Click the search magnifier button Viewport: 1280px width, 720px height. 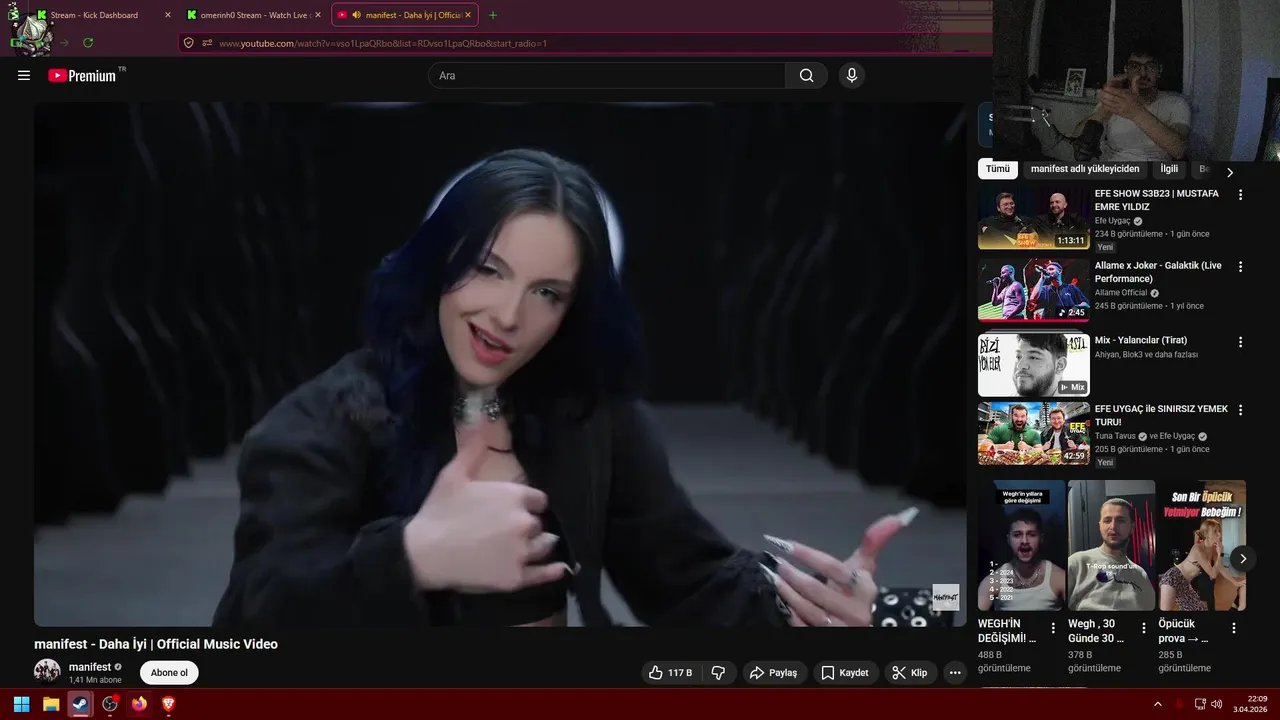pyautogui.click(x=806, y=75)
